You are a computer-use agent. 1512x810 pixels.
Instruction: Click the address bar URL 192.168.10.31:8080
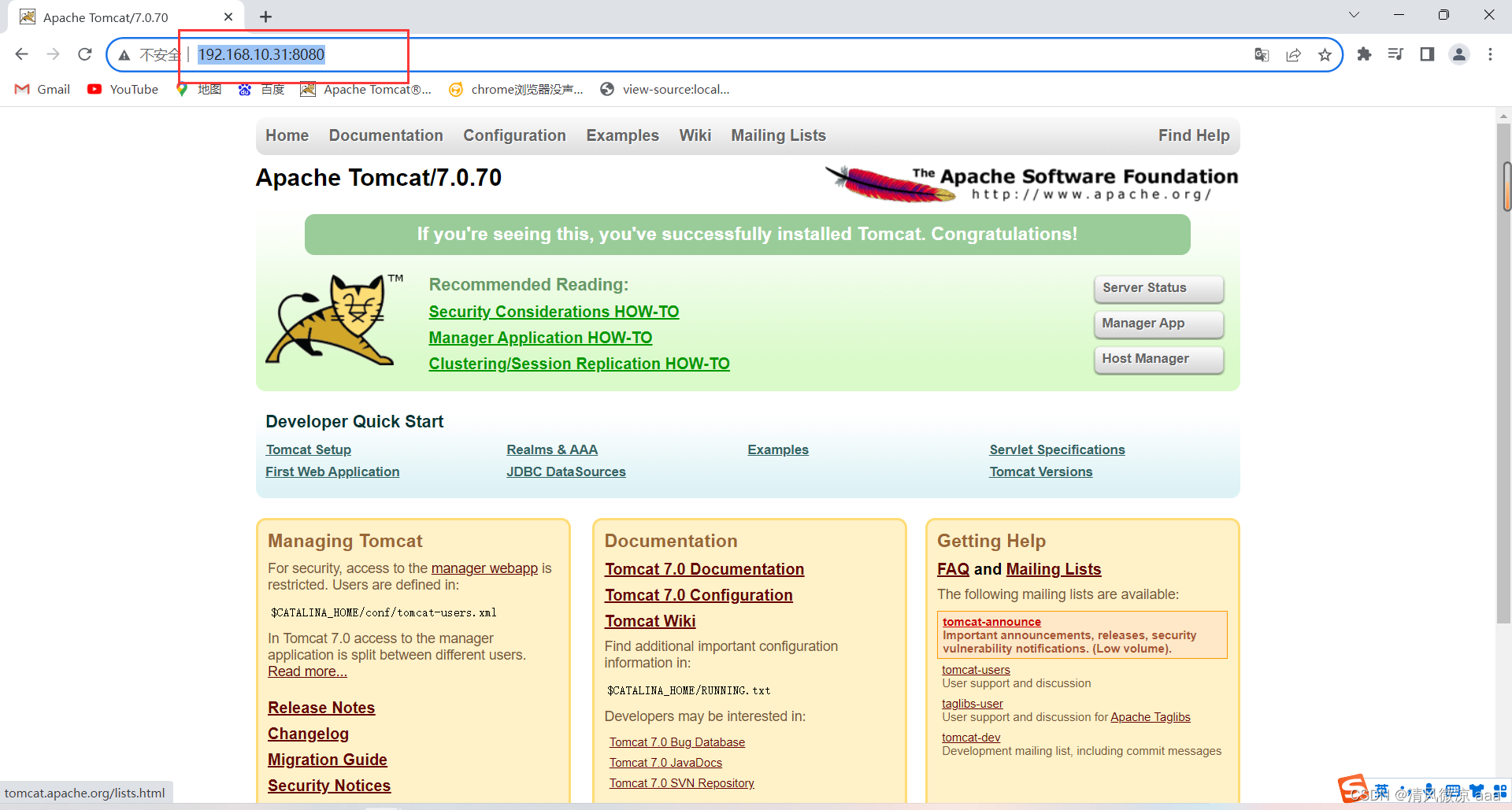(261, 54)
